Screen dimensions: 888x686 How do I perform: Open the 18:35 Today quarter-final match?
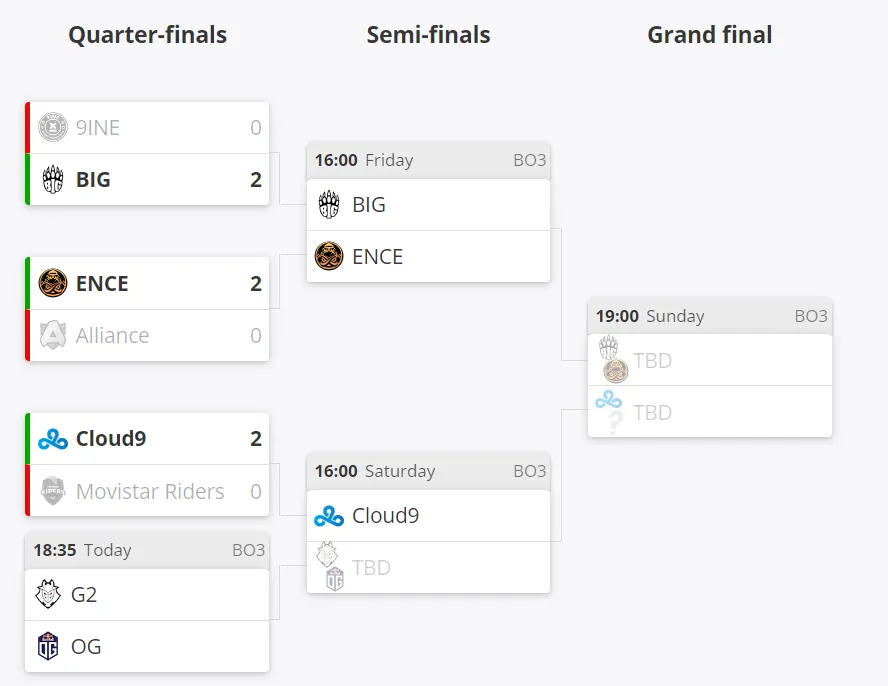pos(147,550)
